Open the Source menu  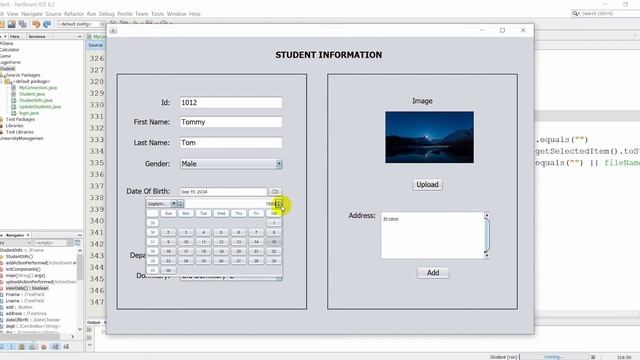click(x=53, y=14)
